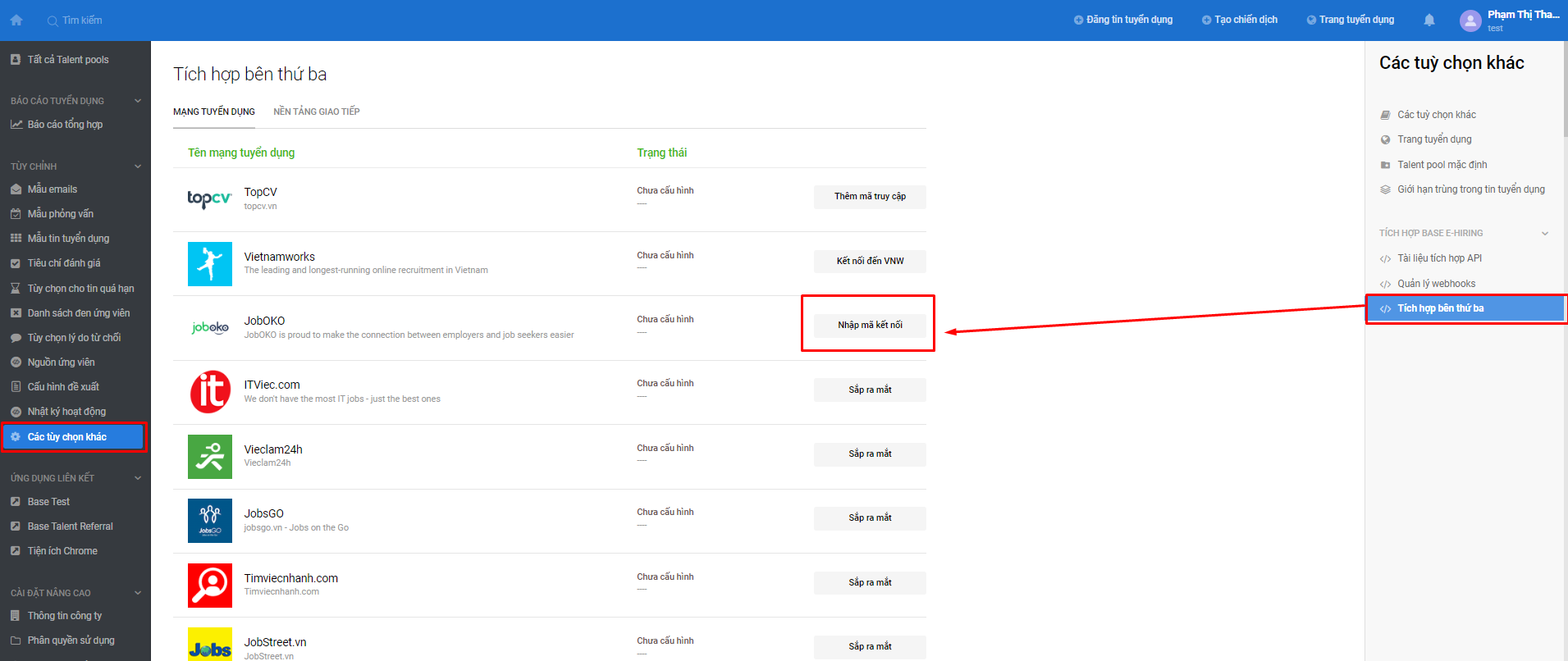
Task: Switch to NỀN TẢNG GIAO TIẾP tab
Action: click(317, 112)
